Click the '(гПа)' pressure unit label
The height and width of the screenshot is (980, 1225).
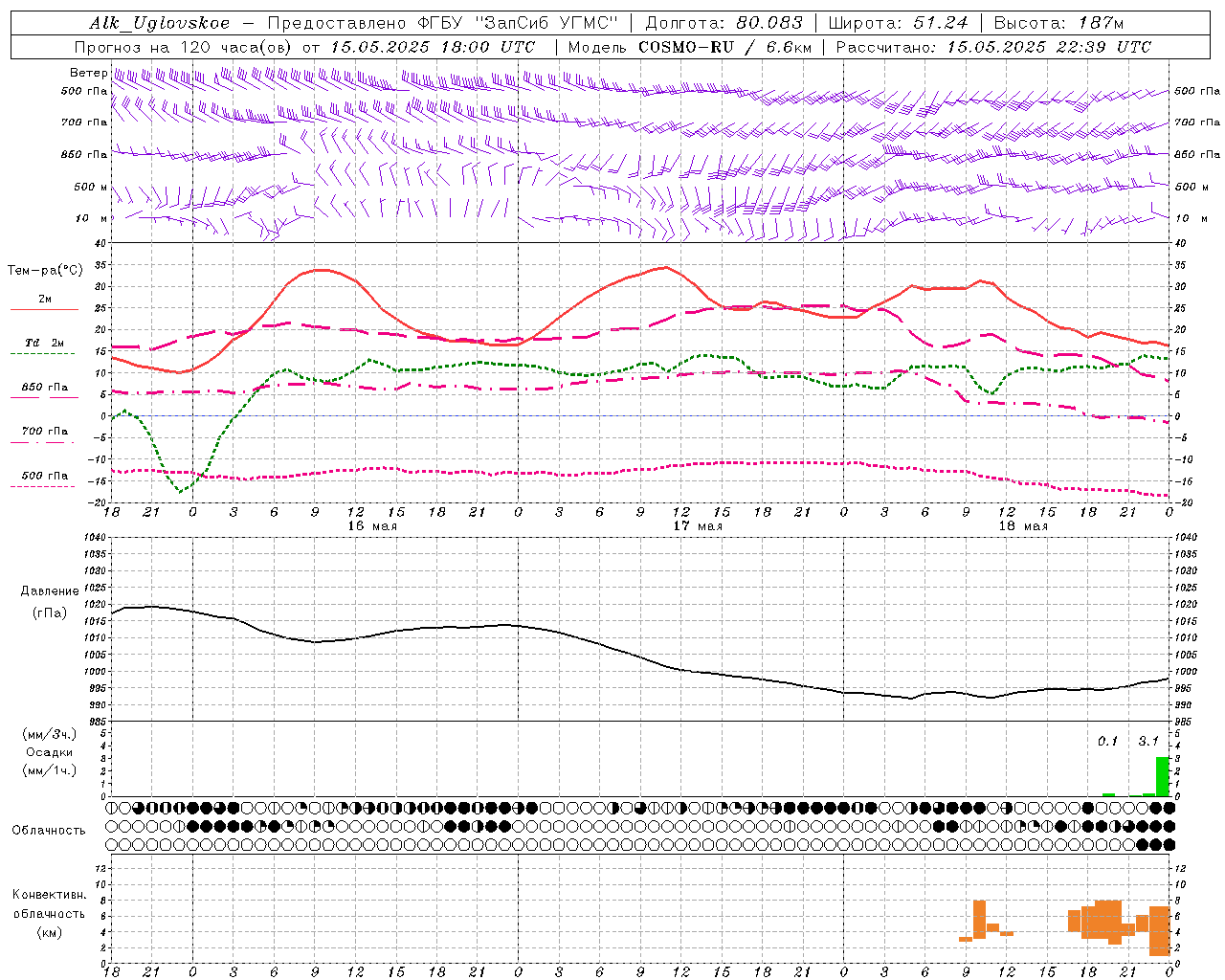coord(50,612)
